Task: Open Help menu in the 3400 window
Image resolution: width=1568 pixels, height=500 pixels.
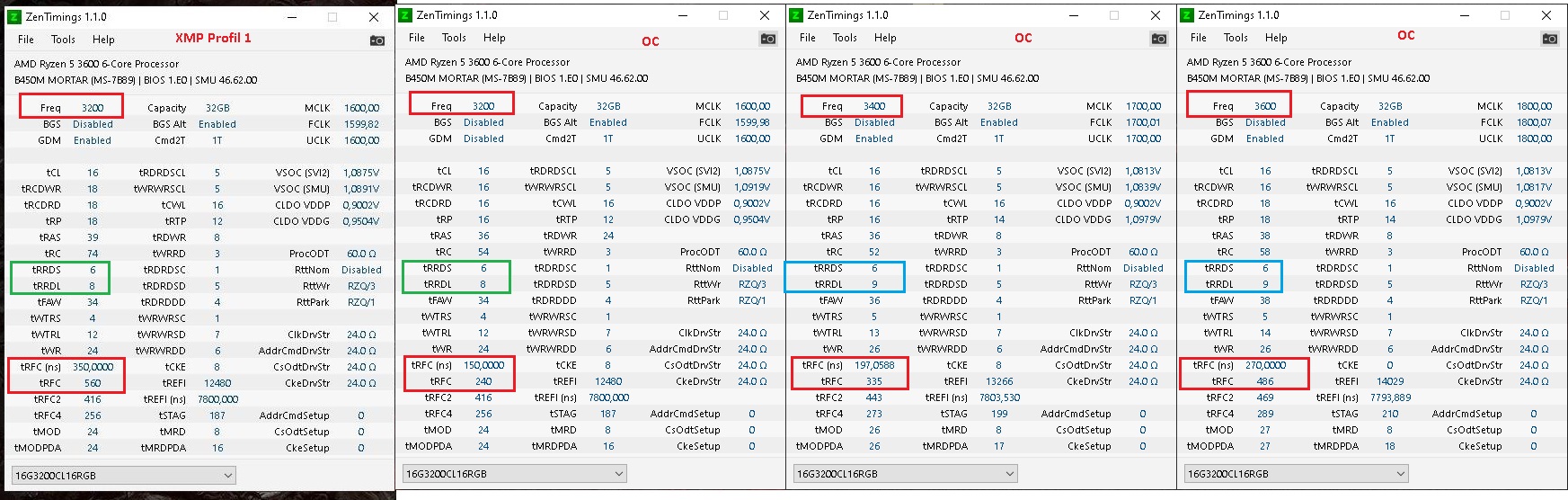Action: point(885,38)
